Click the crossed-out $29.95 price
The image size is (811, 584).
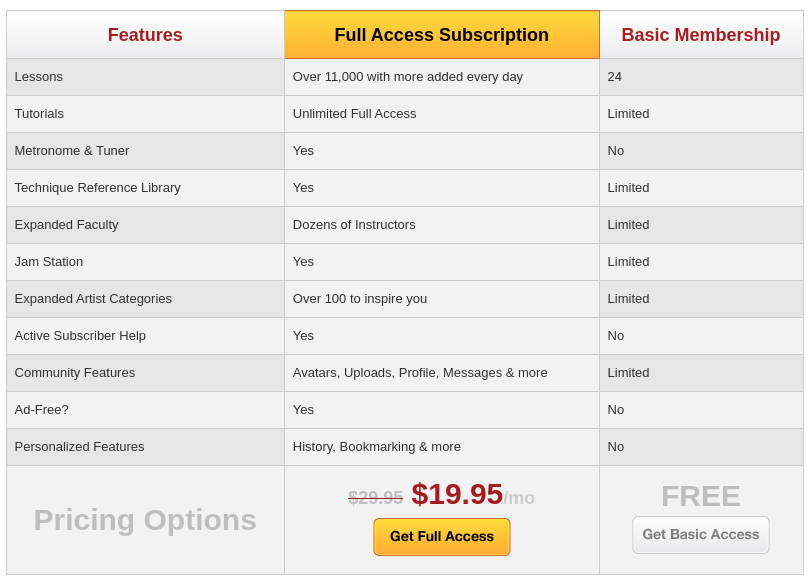(x=375, y=498)
